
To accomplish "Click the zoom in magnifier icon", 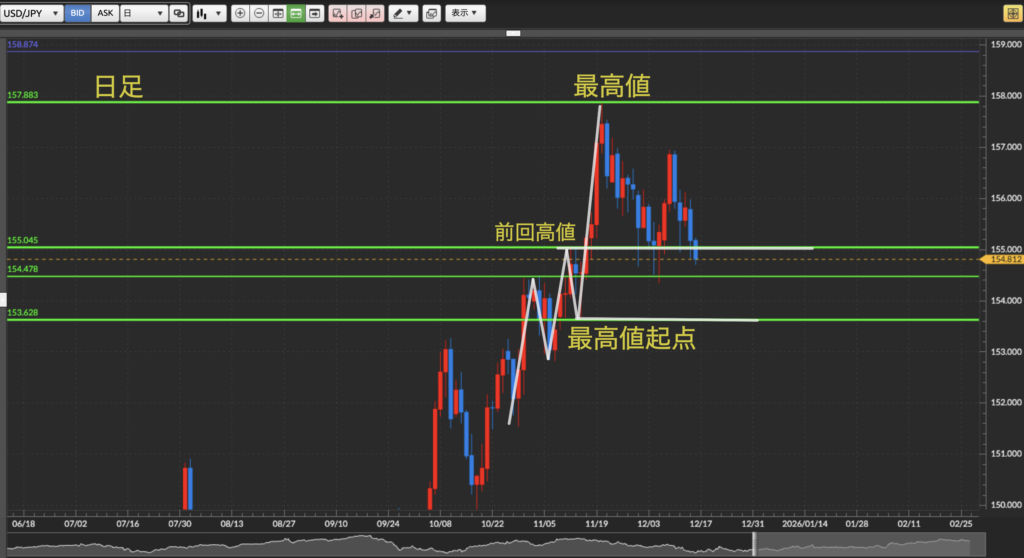I will pos(240,14).
